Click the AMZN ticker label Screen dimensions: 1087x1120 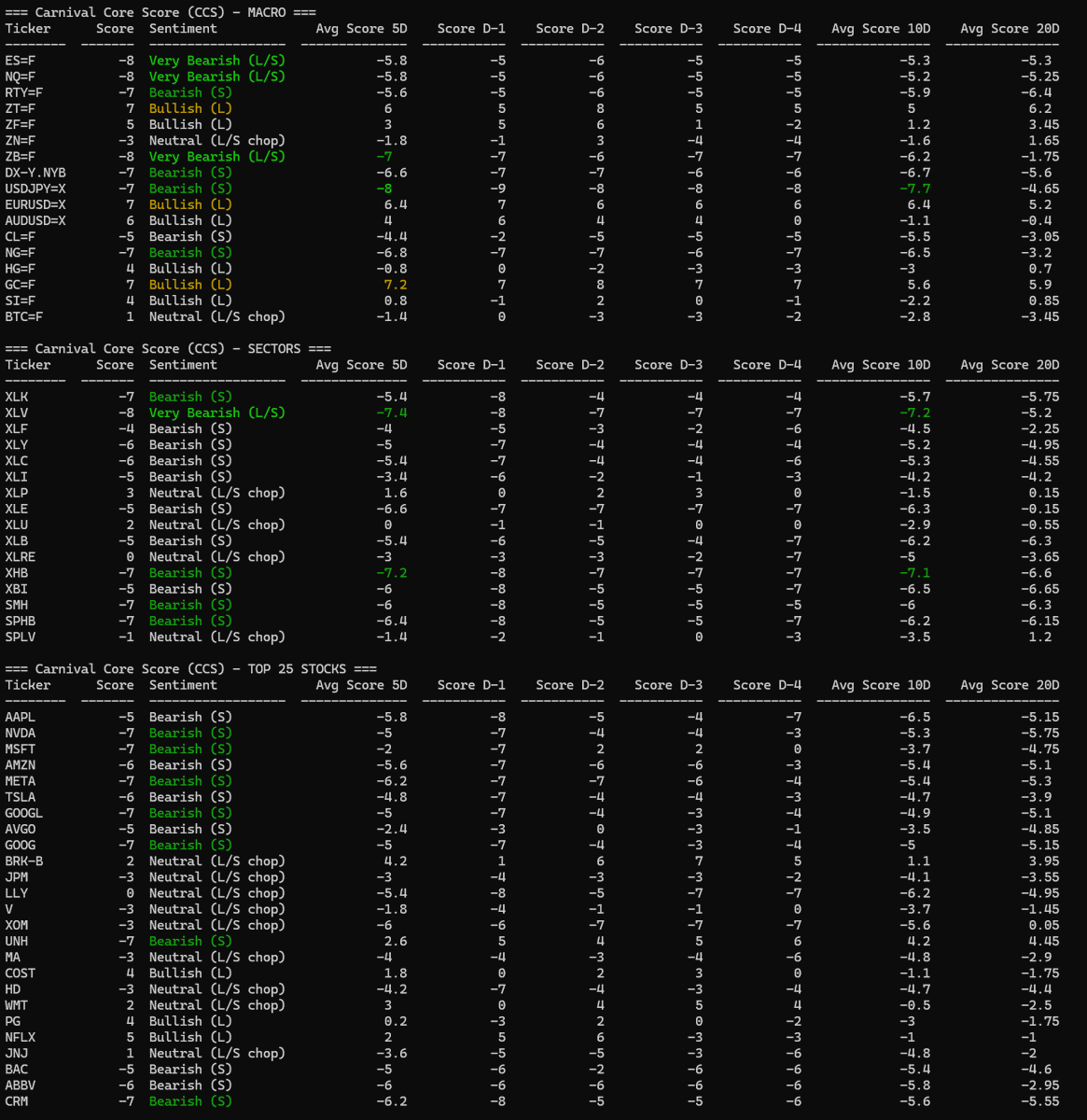(x=21, y=765)
